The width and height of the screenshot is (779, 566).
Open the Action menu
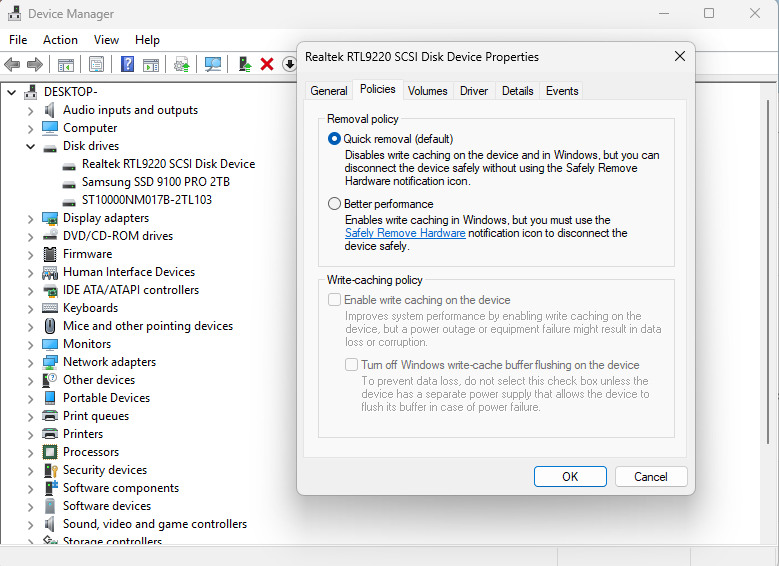coord(60,40)
